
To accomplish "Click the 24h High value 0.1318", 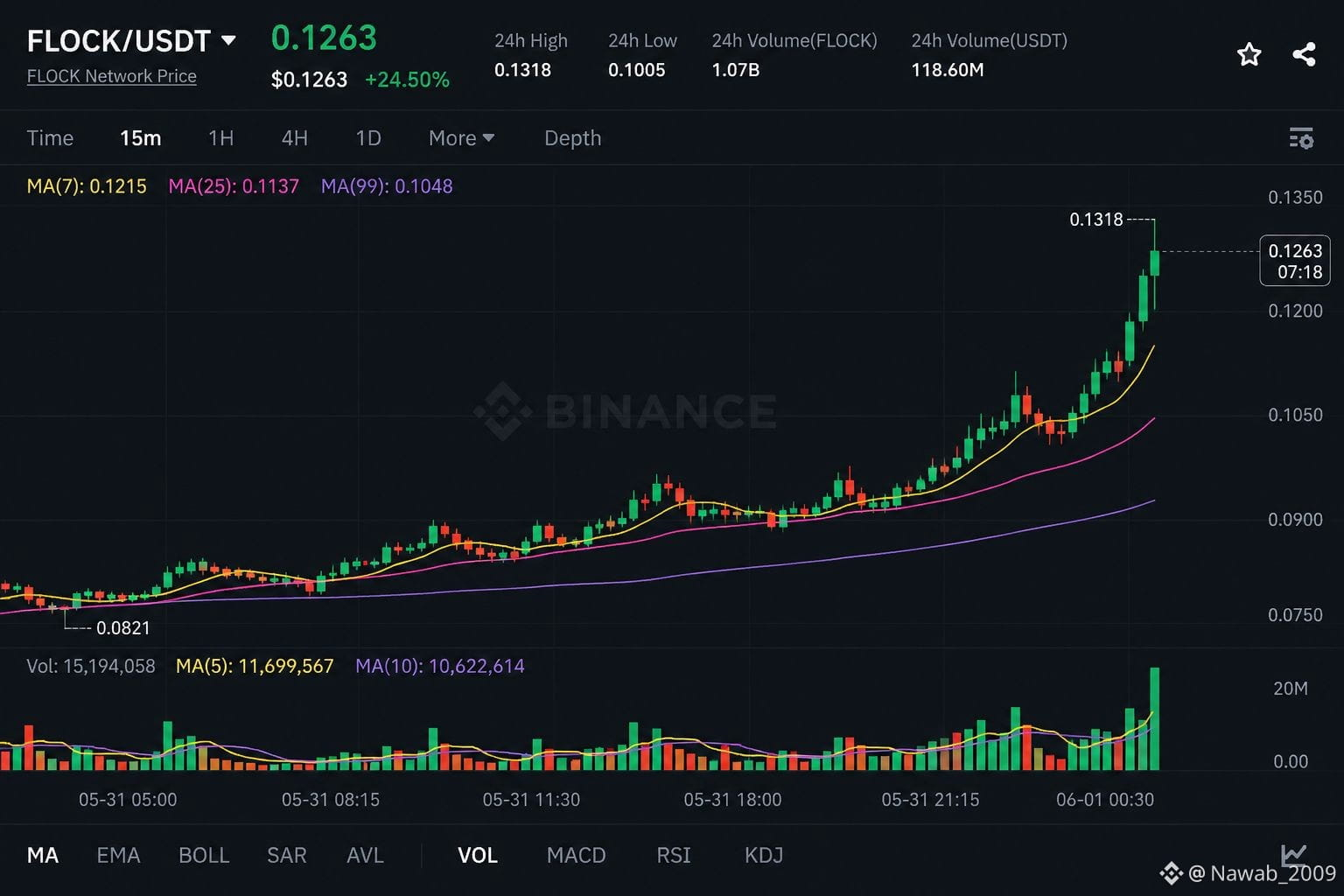I will [x=522, y=70].
